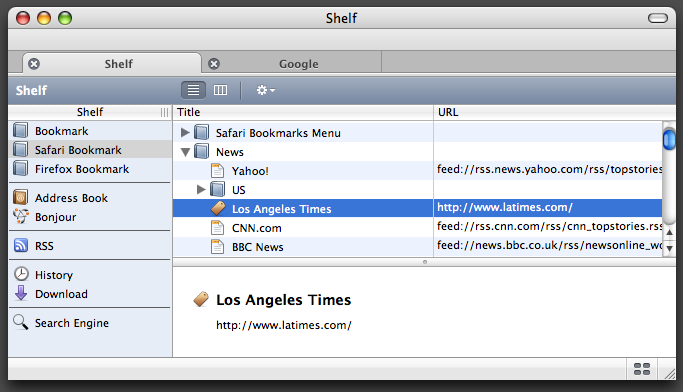Screen dimensions: 683x392
Task: Click the Search Engine magnifier icon
Action: (20, 322)
